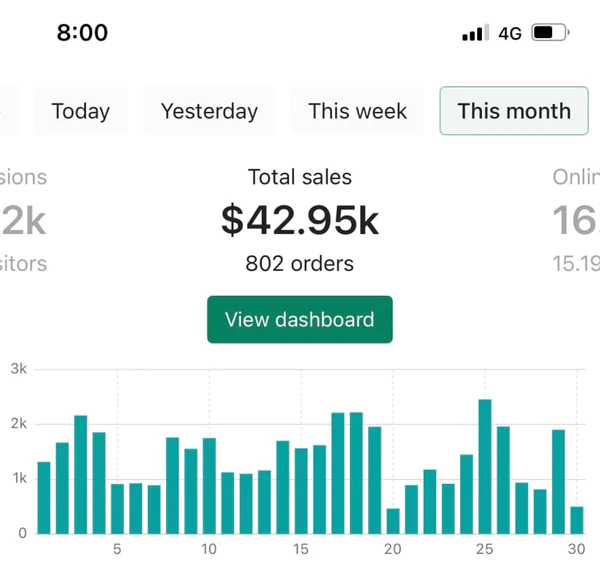This screenshot has width=600, height=565.
Task: Tap the Total sales heading
Action: pyautogui.click(x=299, y=178)
